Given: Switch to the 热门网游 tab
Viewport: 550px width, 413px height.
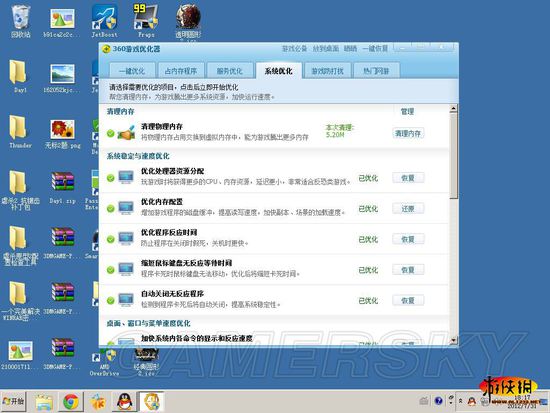Looking at the screenshot, I should [376, 71].
